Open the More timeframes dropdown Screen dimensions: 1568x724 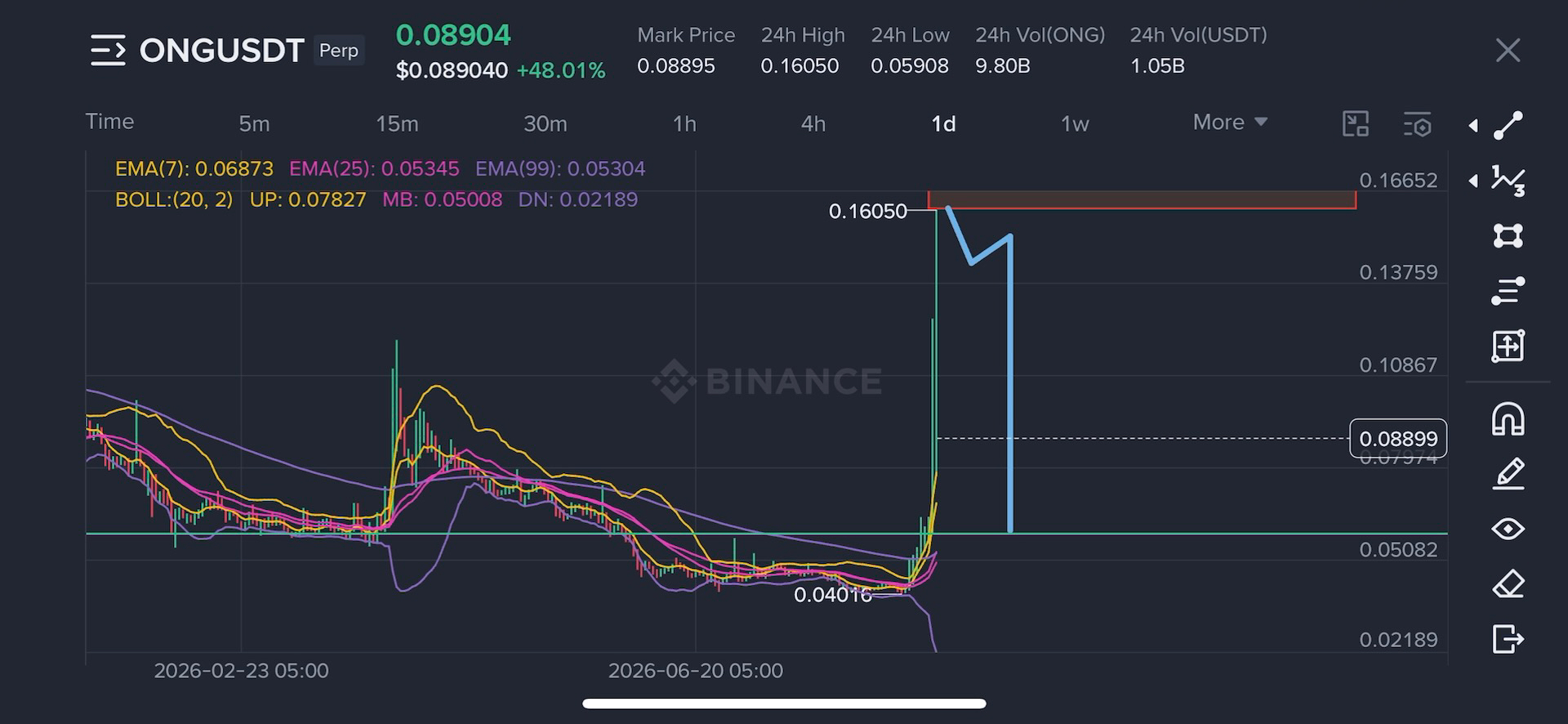1230,123
